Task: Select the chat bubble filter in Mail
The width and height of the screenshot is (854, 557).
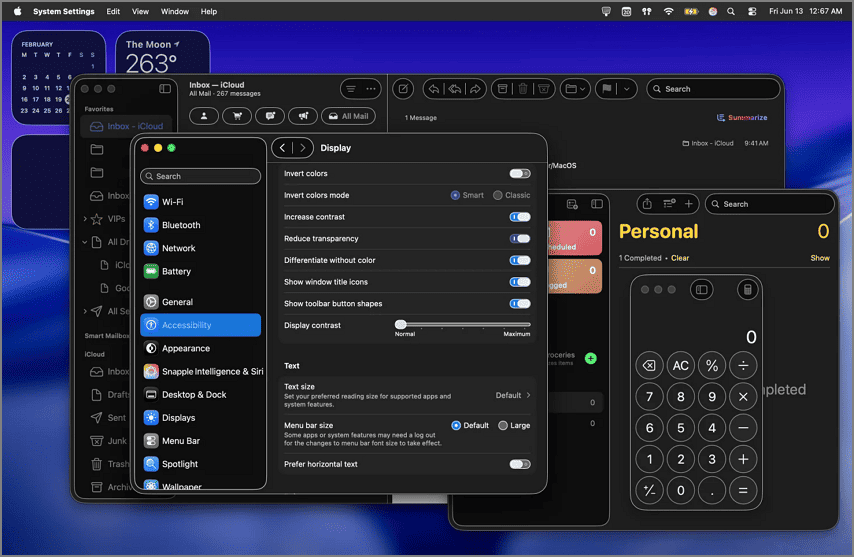Action: coord(271,116)
